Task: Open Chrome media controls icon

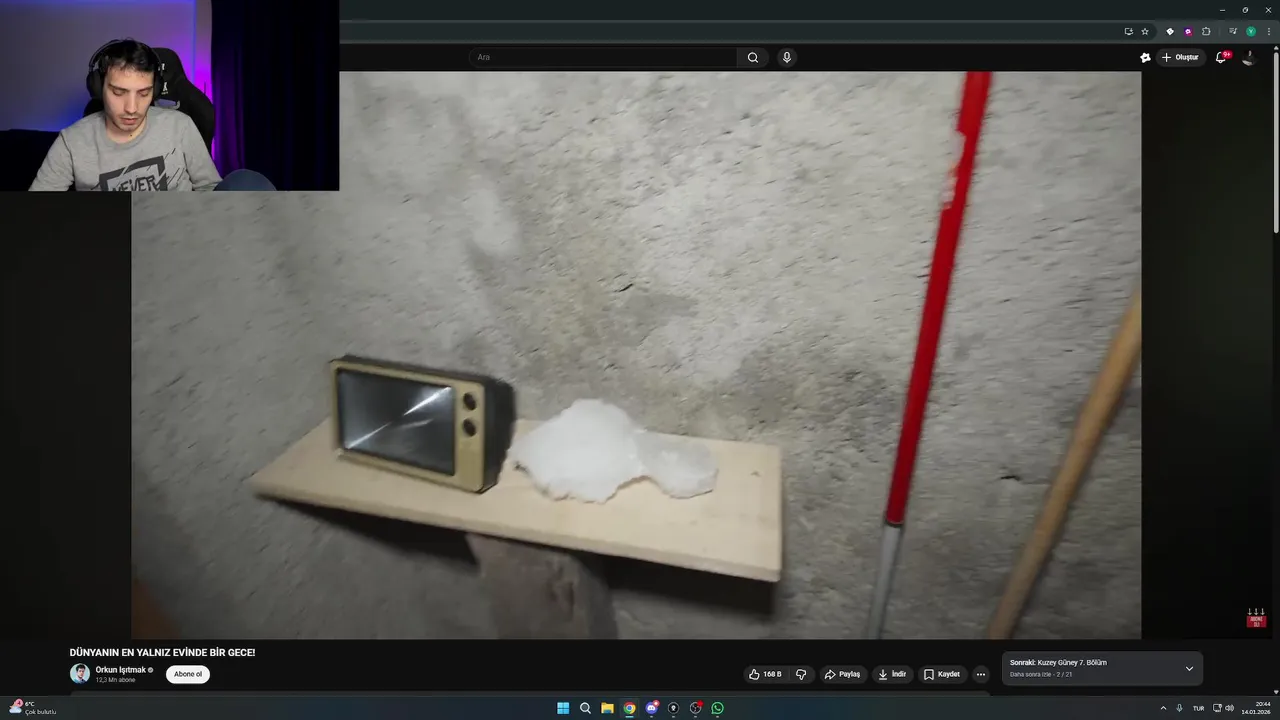Action: point(1233,31)
